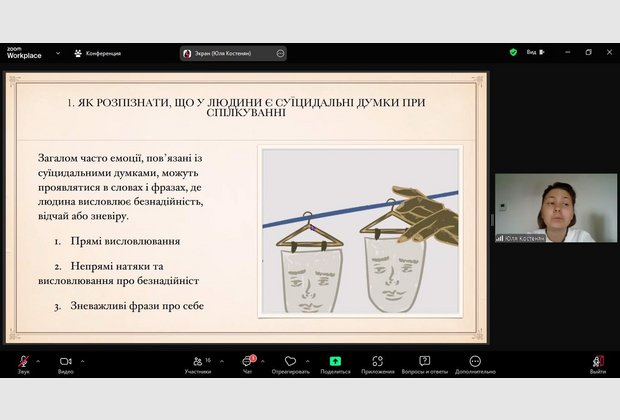Click the green encryption shield icon
Viewport: 620px width, 420px height.
click(x=513, y=52)
